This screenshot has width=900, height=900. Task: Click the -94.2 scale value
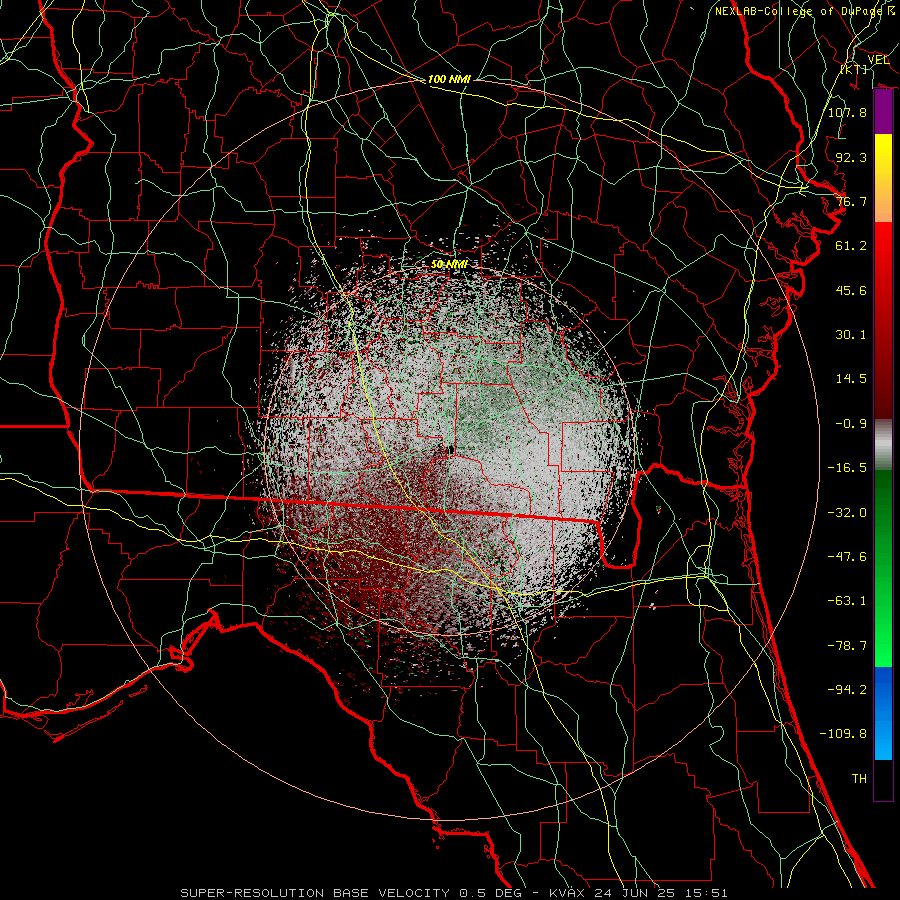click(x=847, y=690)
